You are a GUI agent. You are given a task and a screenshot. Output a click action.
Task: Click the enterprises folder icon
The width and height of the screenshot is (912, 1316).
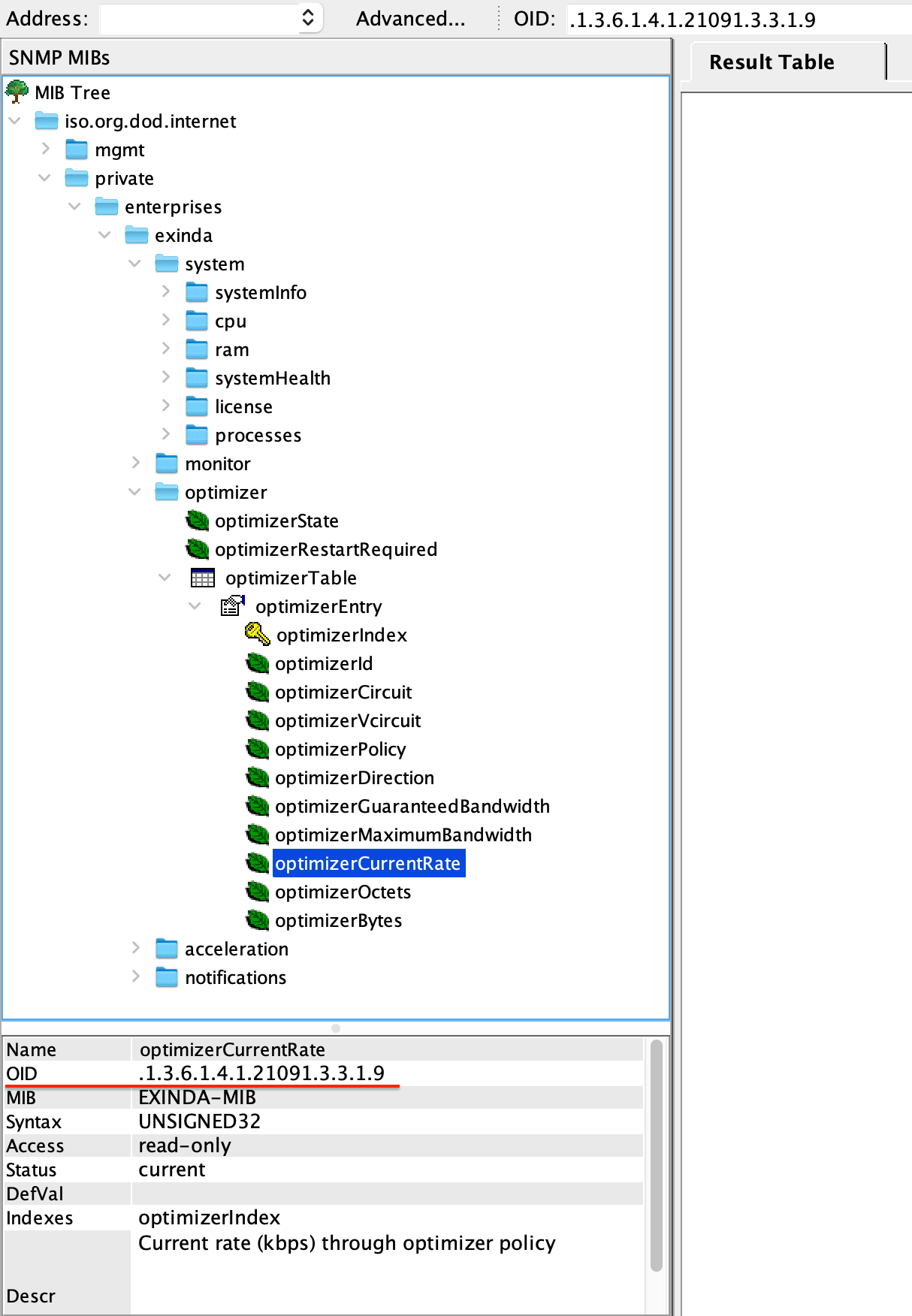(107, 207)
